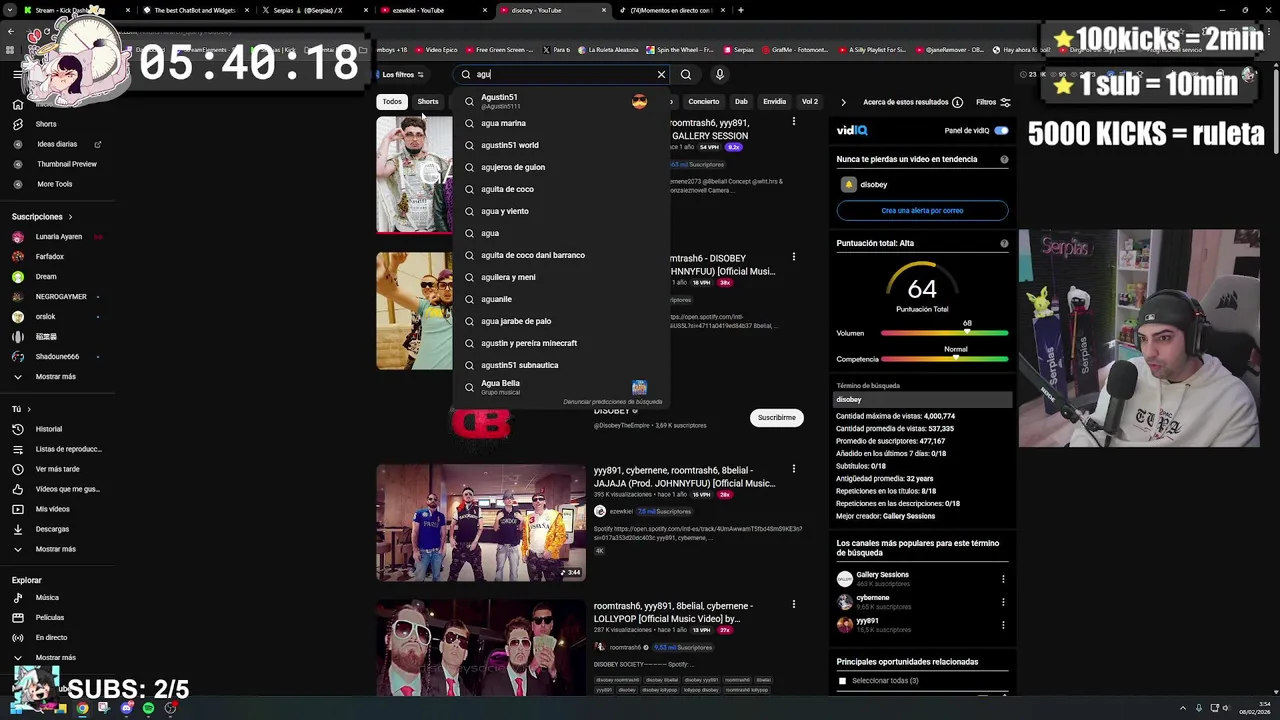Open Ideas diarias vidIQ tool
This screenshot has width=1280, height=720.
(56, 144)
